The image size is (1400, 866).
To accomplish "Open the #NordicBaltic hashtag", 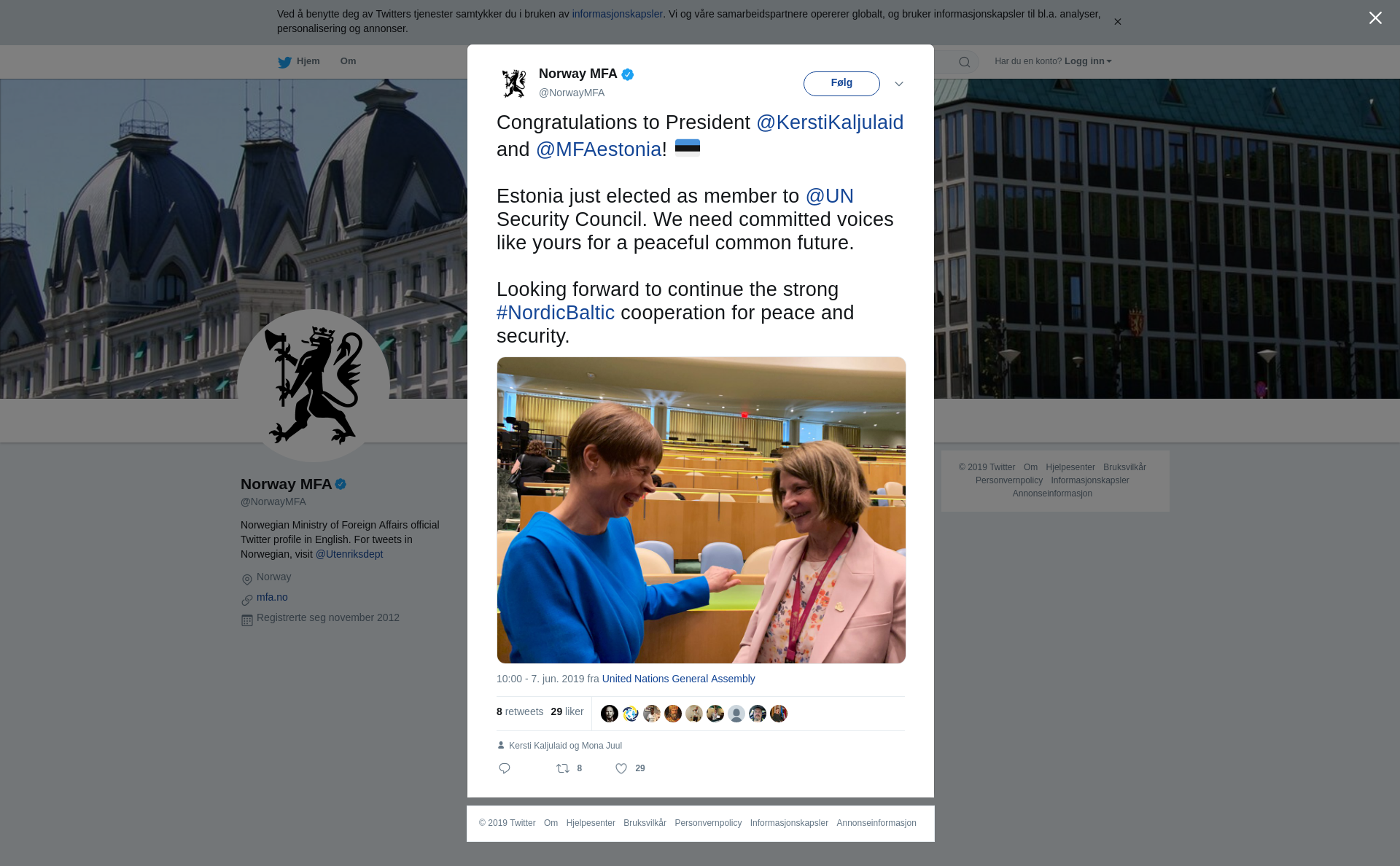I will 556,313.
